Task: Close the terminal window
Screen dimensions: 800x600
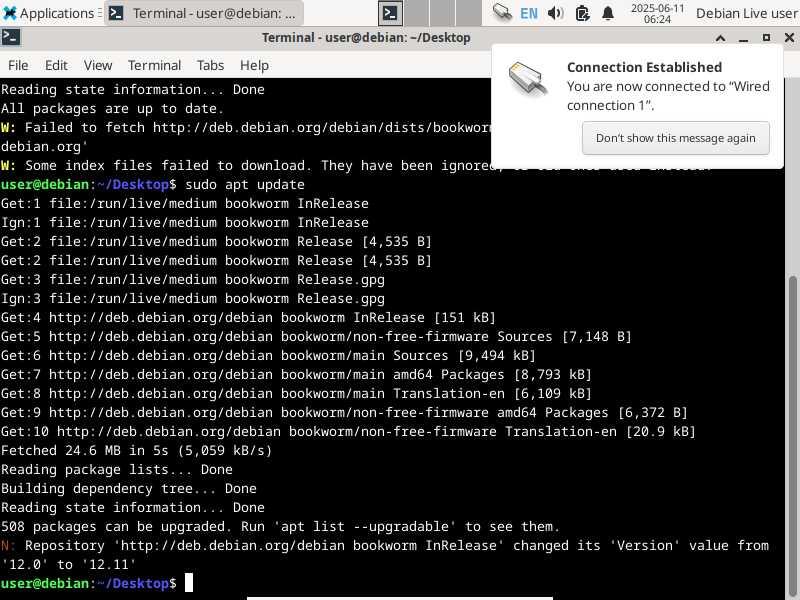Action: pyautogui.click(x=789, y=38)
